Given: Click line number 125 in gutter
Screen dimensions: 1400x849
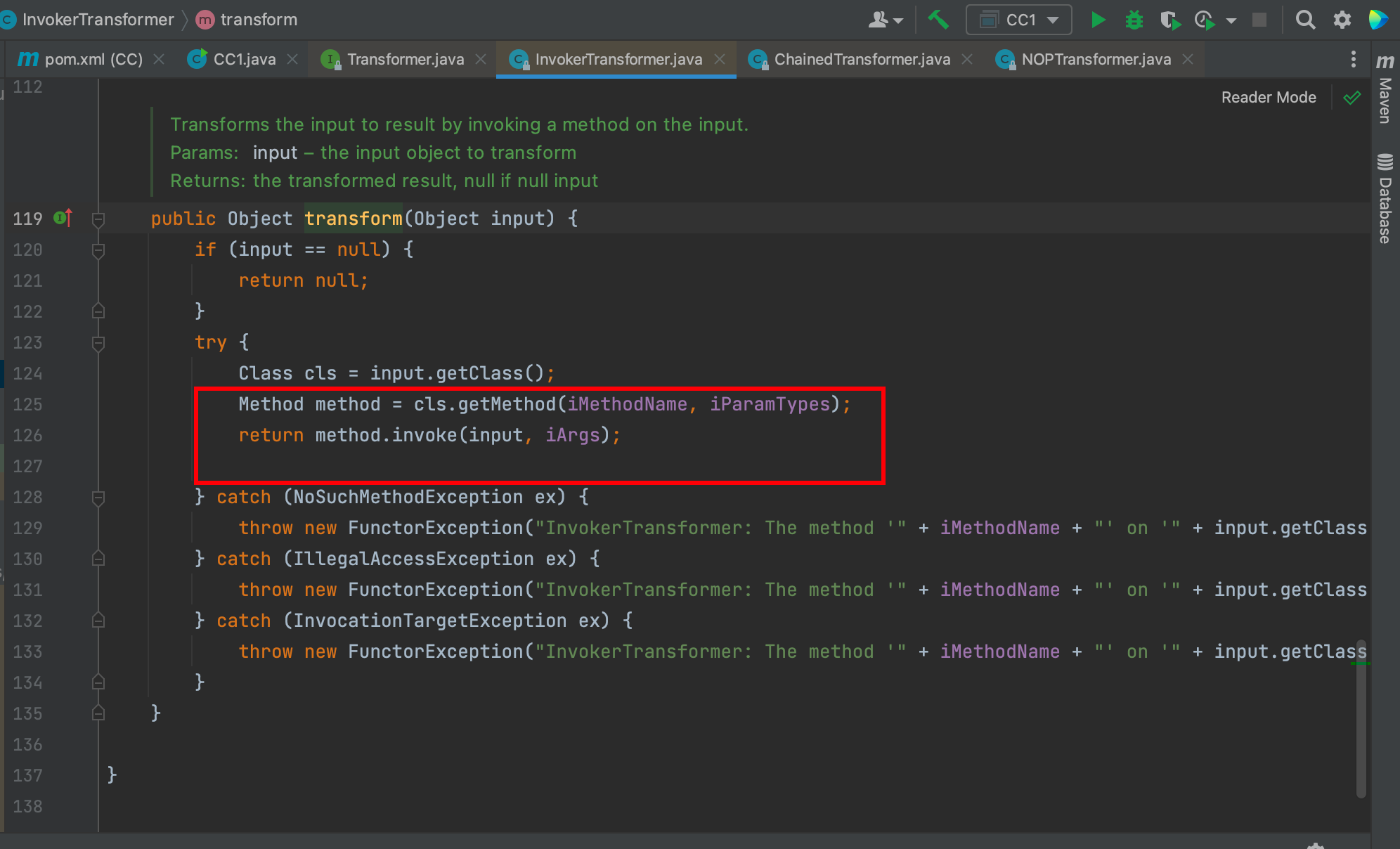Looking at the screenshot, I should [28, 404].
